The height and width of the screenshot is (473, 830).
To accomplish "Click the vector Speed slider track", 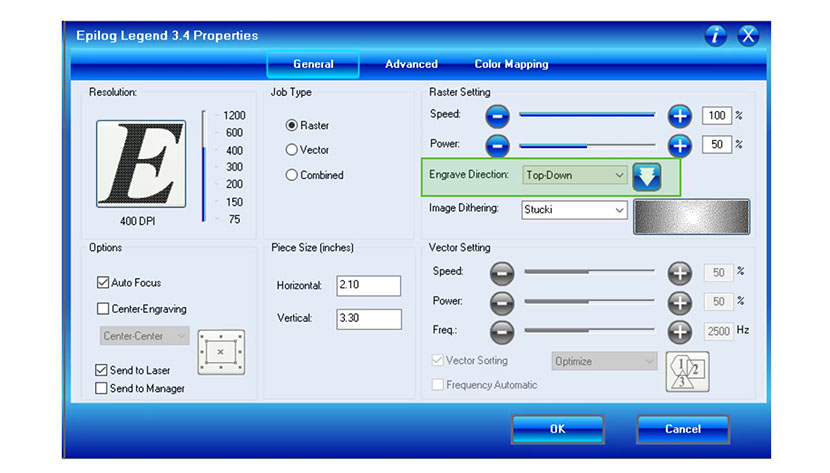I will pyautogui.click(x=589, y=271).
